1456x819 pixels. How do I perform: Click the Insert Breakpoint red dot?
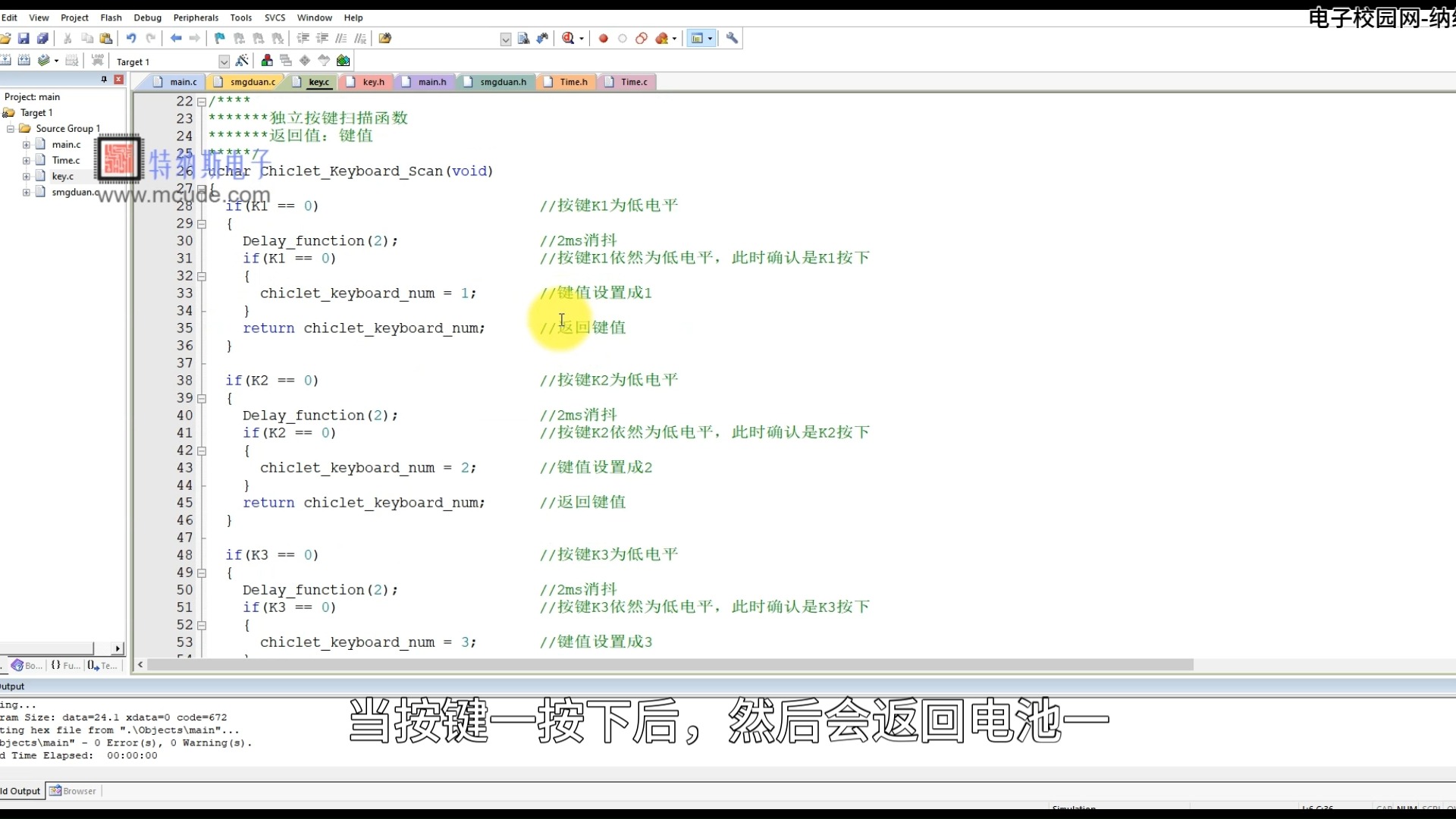point(604,39)
